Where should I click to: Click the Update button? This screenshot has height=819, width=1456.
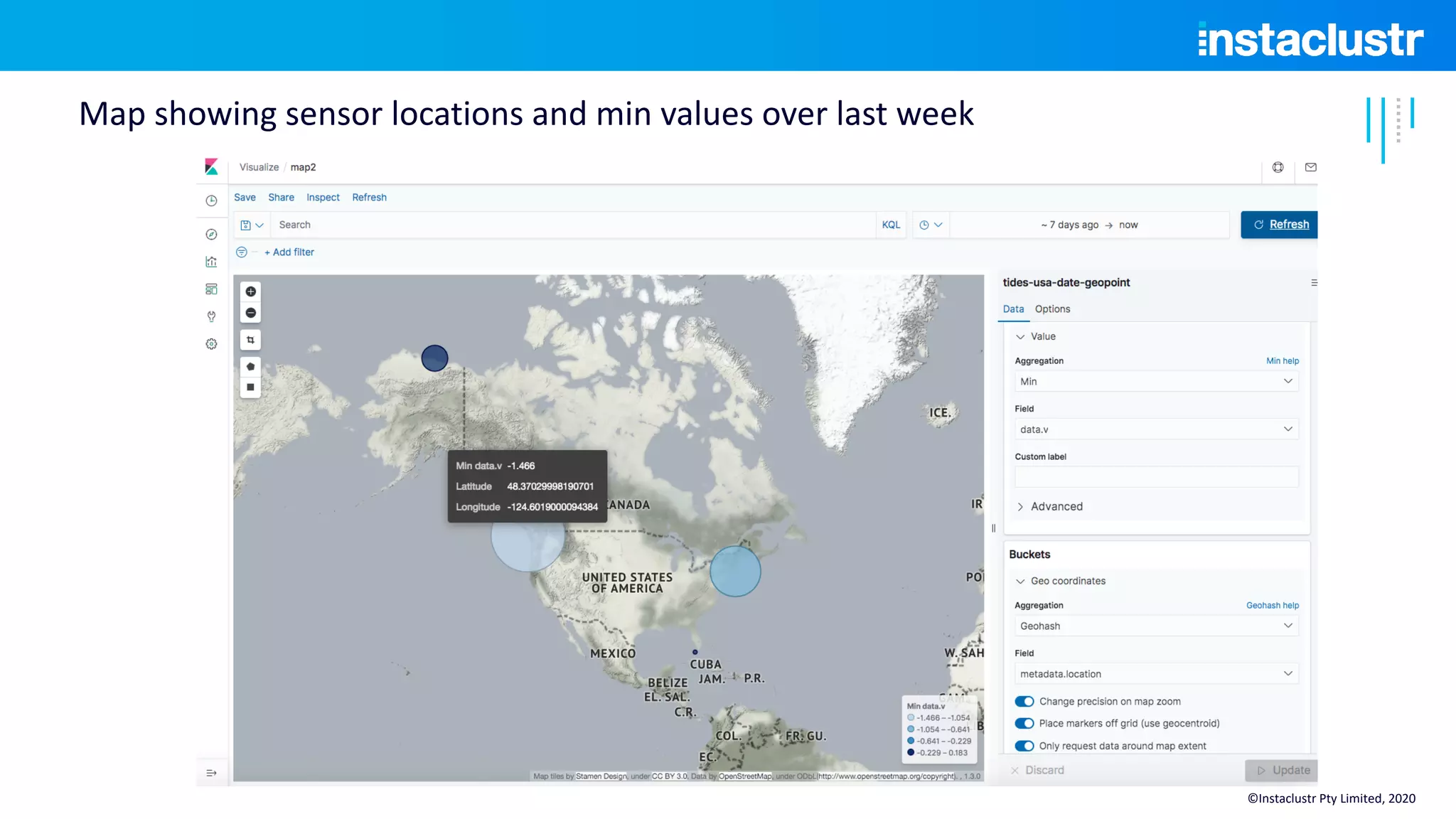coord(1281,771)
